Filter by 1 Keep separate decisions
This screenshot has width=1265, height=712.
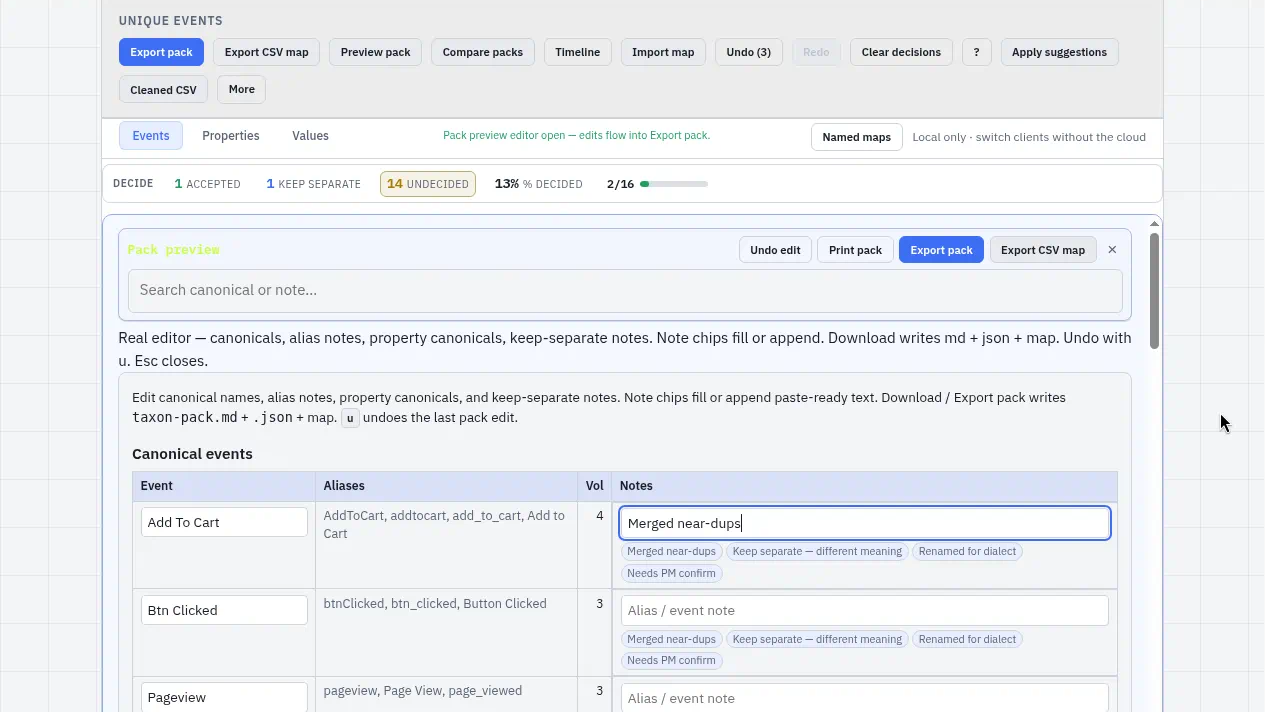313,184
